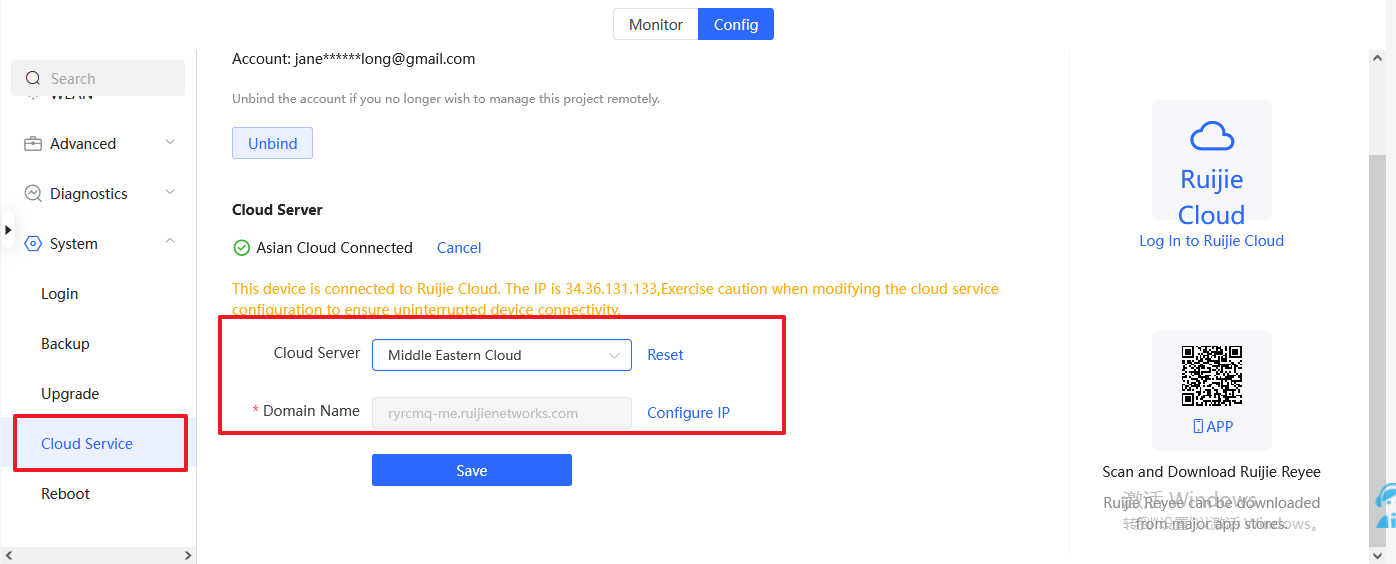Click the left panel collapse arrow
The image size is (1396, 564).
8,230
